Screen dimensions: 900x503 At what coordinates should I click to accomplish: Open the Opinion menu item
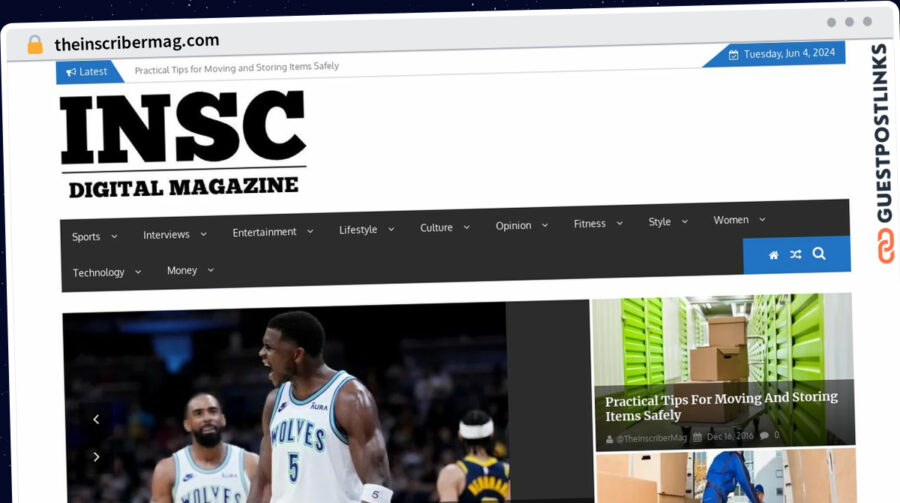tap(513, 226)
